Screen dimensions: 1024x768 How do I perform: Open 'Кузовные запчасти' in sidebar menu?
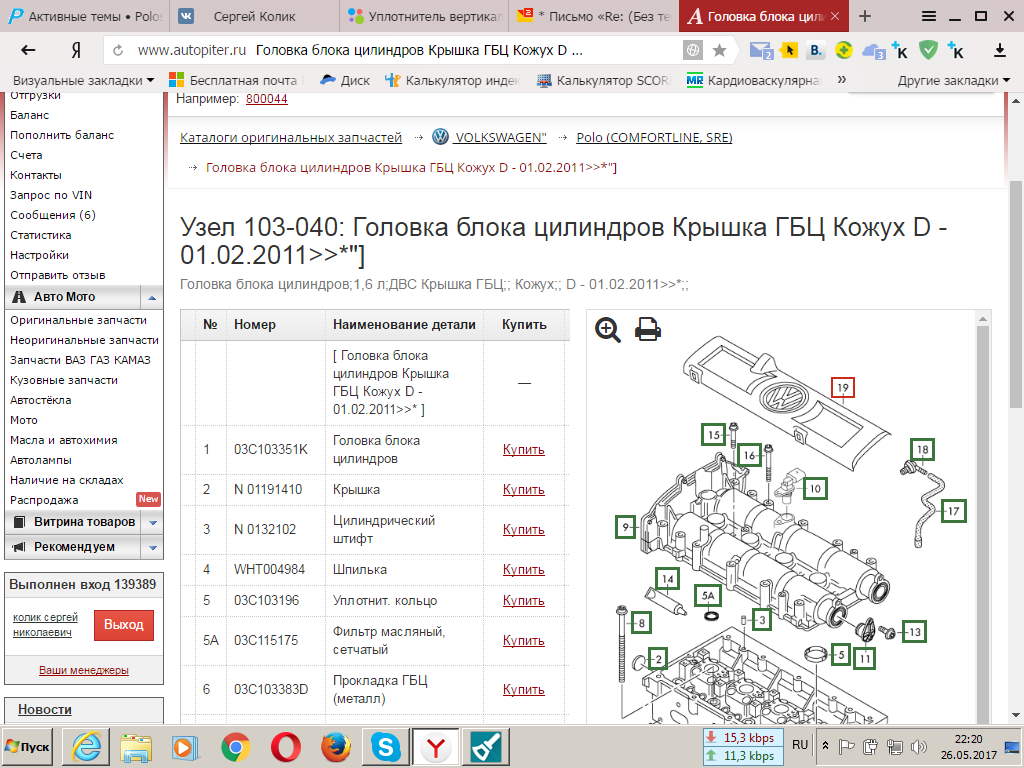point(64,380)
